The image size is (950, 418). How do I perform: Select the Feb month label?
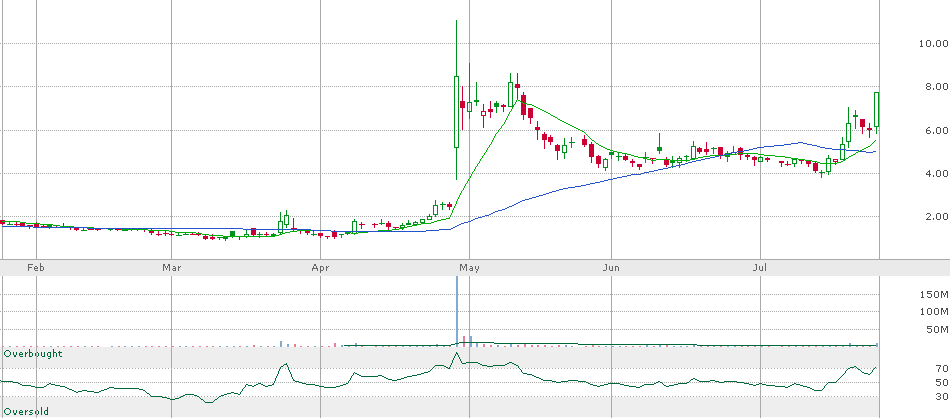pos(37,267)
